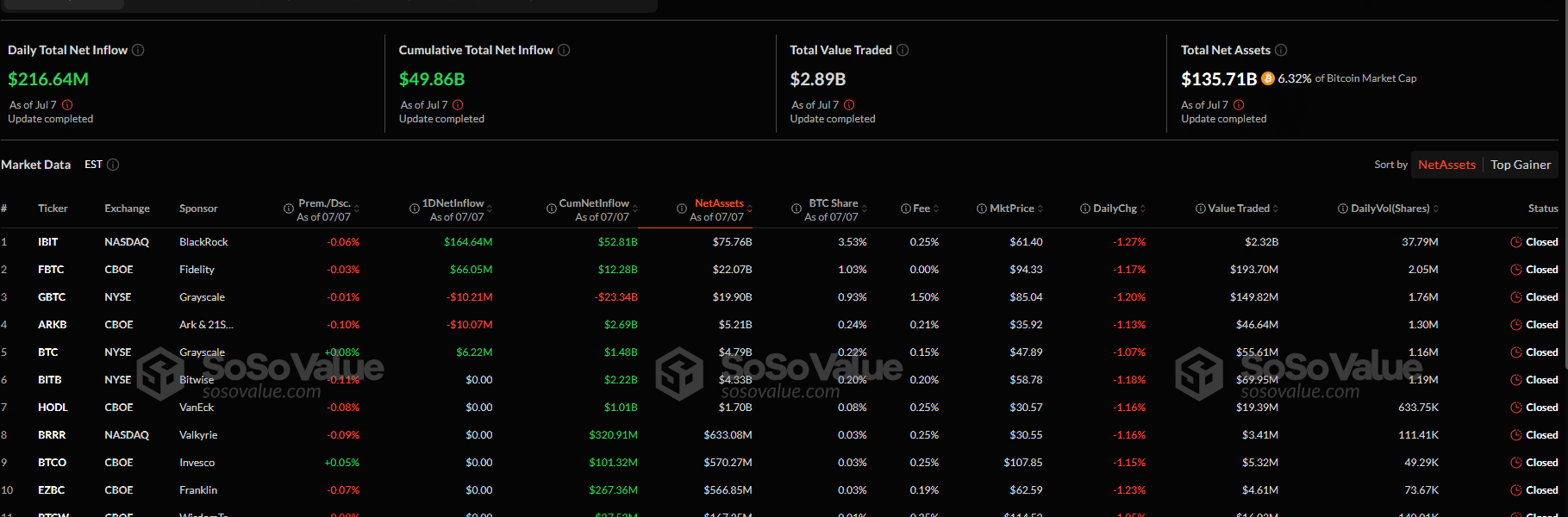Click BTCO's $107.85 market price
The height and width of the screenshot is (517, 1568).
[1023, 463]
